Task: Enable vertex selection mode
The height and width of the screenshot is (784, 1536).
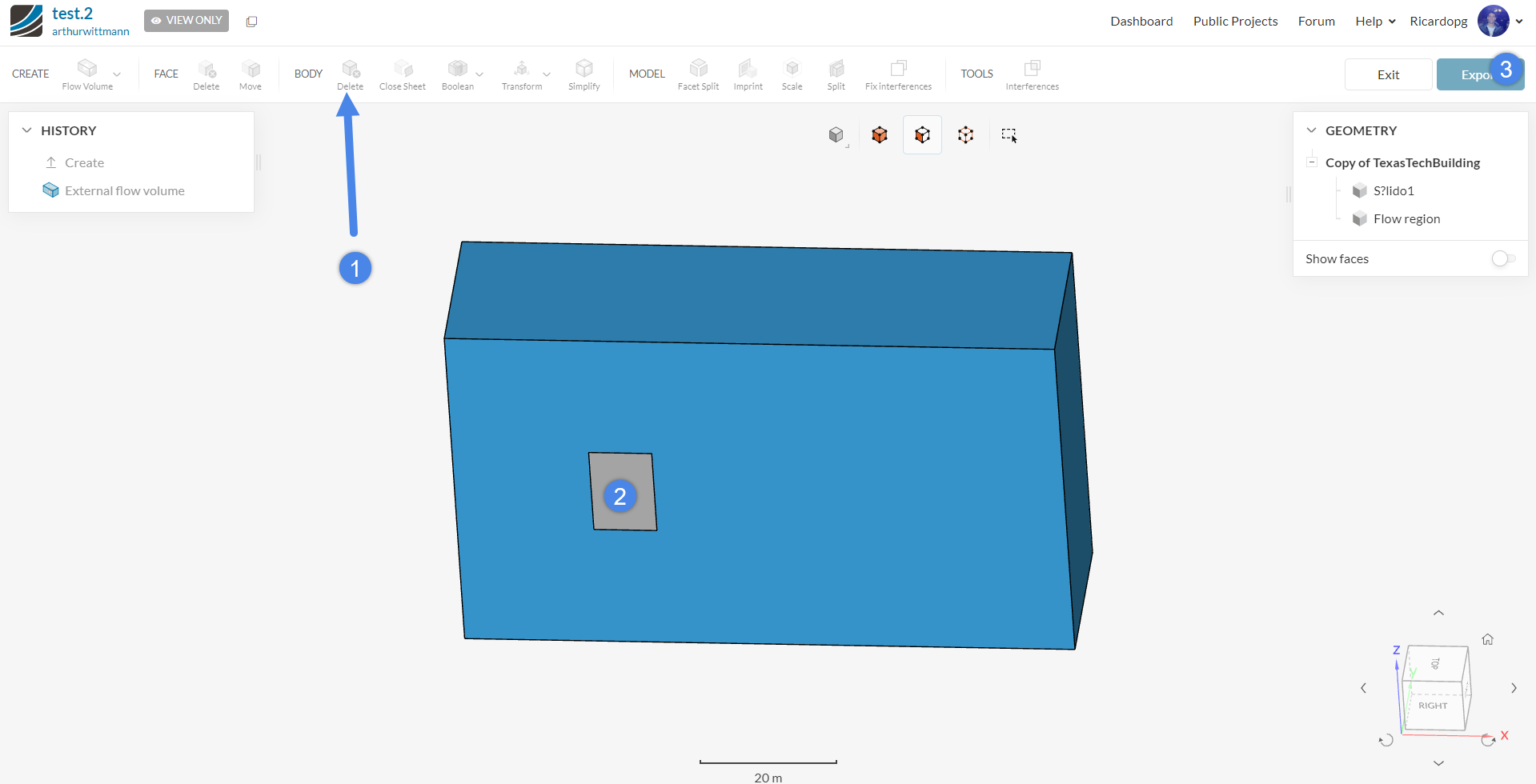Action: [965, 134]
